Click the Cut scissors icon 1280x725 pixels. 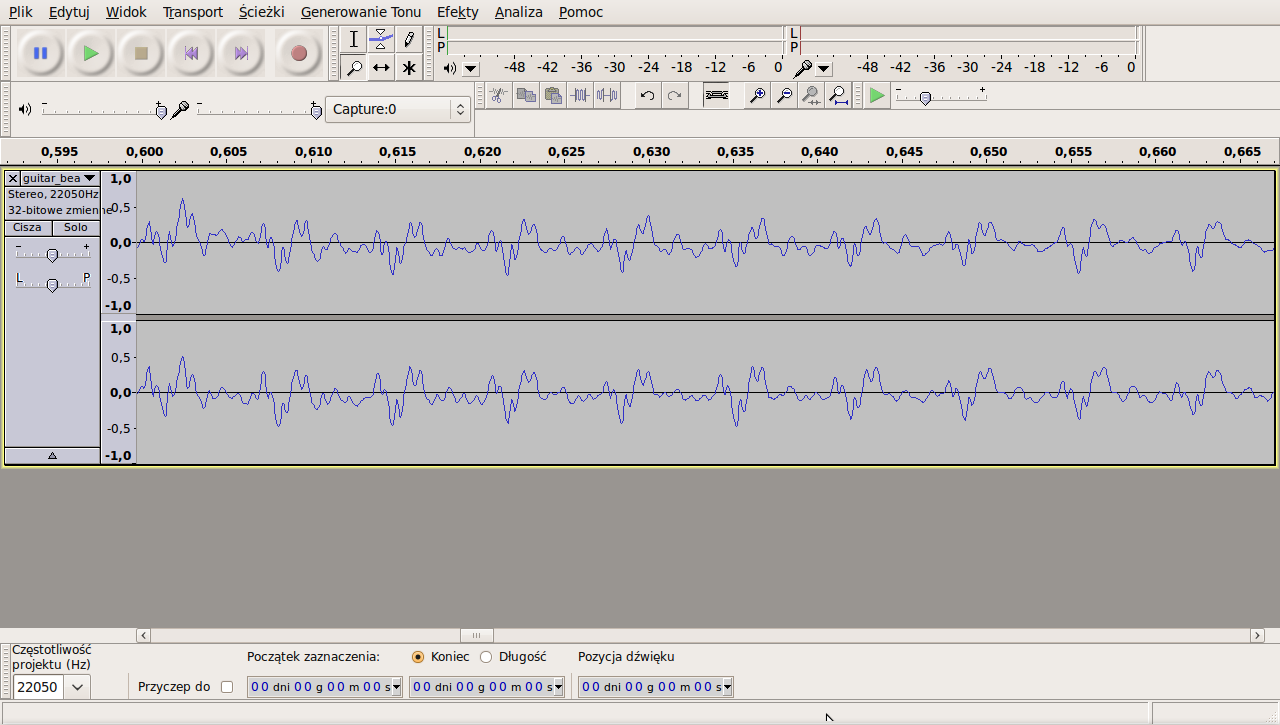[x=497, y=96]
